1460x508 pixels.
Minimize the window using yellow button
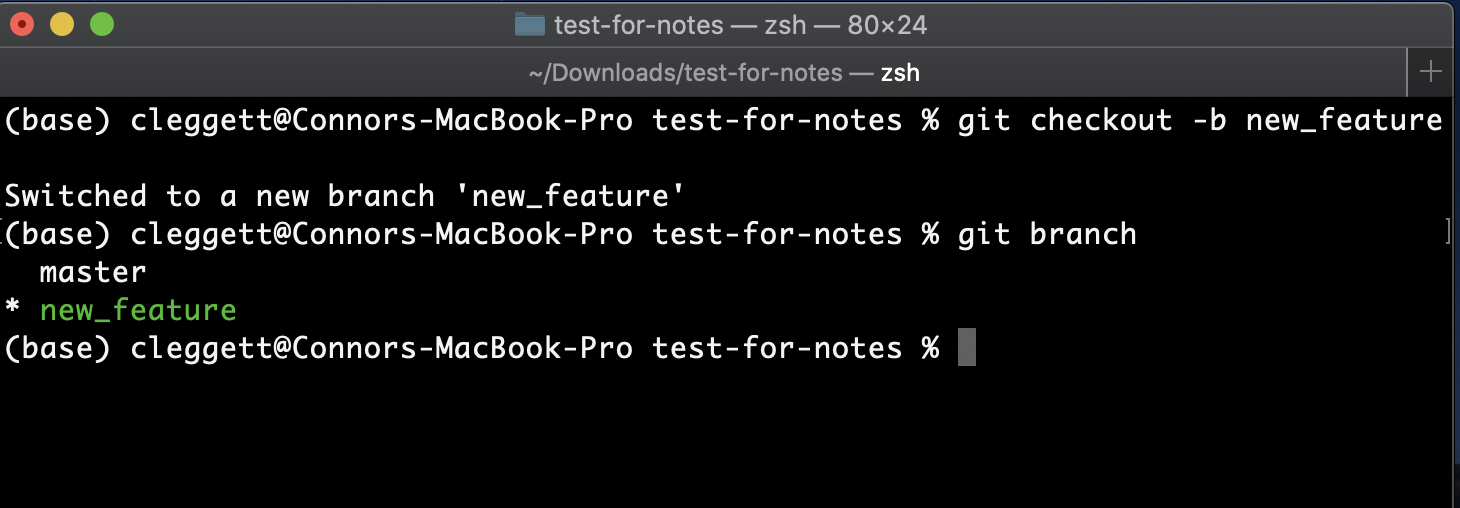click(x=62, y=24)
